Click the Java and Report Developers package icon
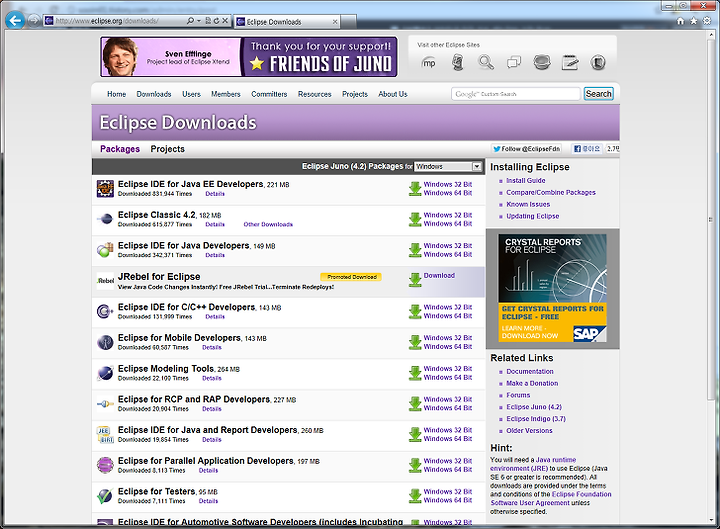 coord(105,434)
